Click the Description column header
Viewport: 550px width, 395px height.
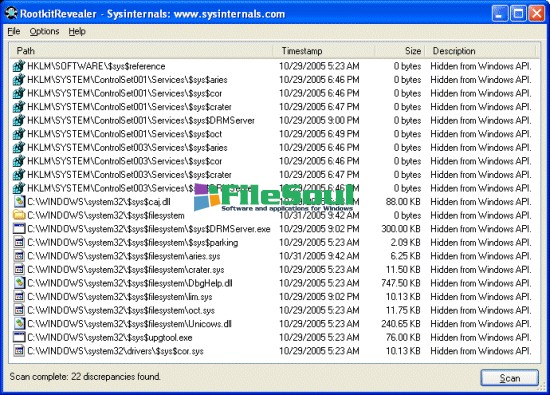coord(481,51)
